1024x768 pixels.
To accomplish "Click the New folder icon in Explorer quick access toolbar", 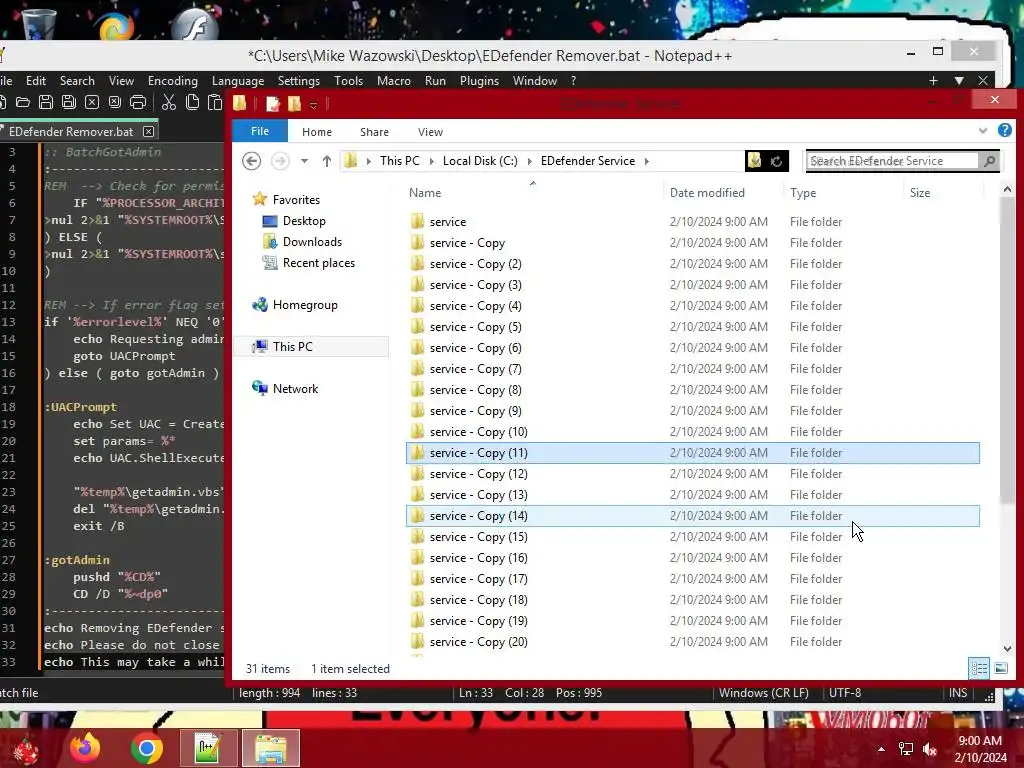I will click(x=295, y=104).
